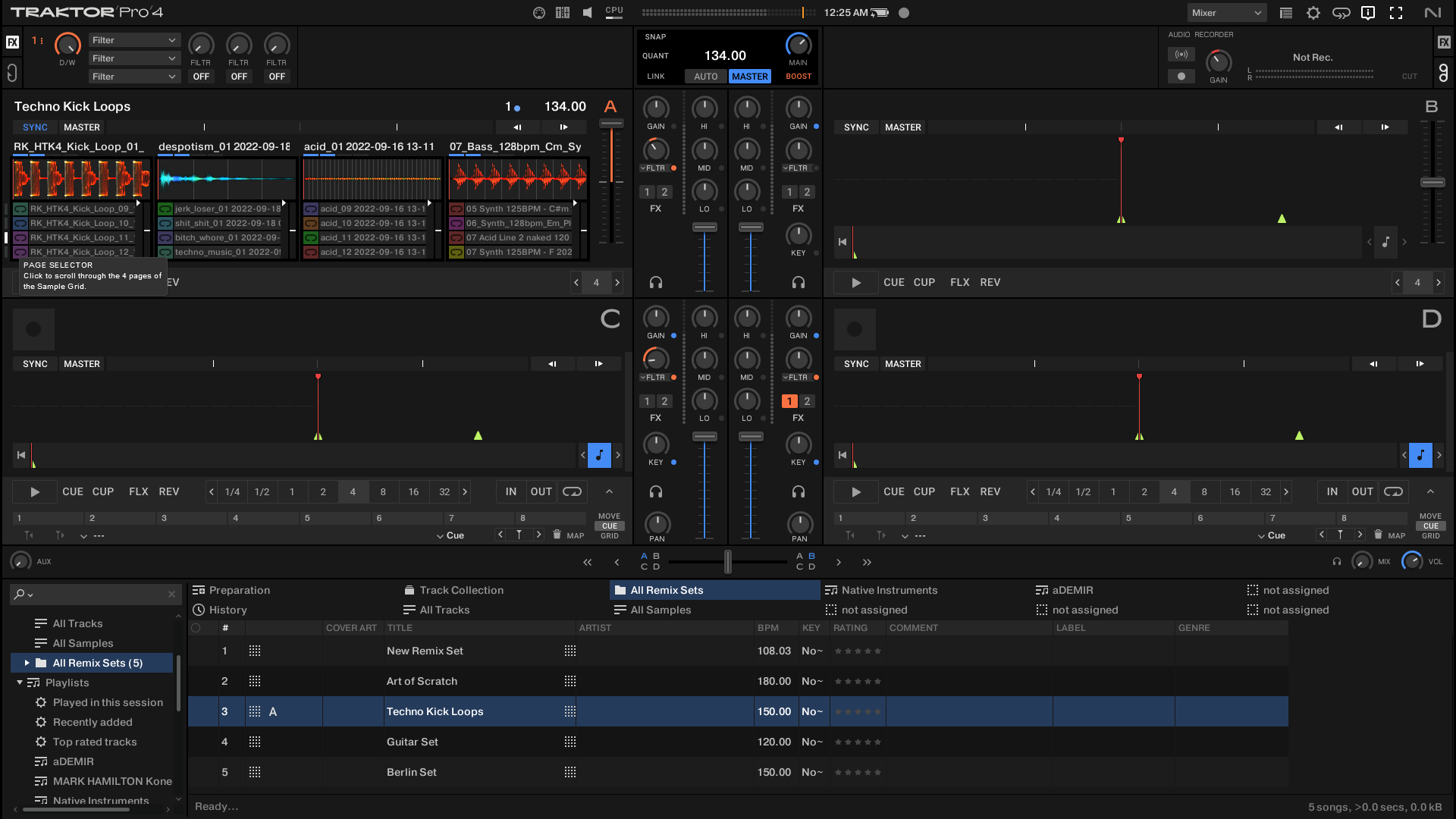Skip to start on Deck D
The width and height of the screenshot is (1456, 819).
tap(842, 455)
